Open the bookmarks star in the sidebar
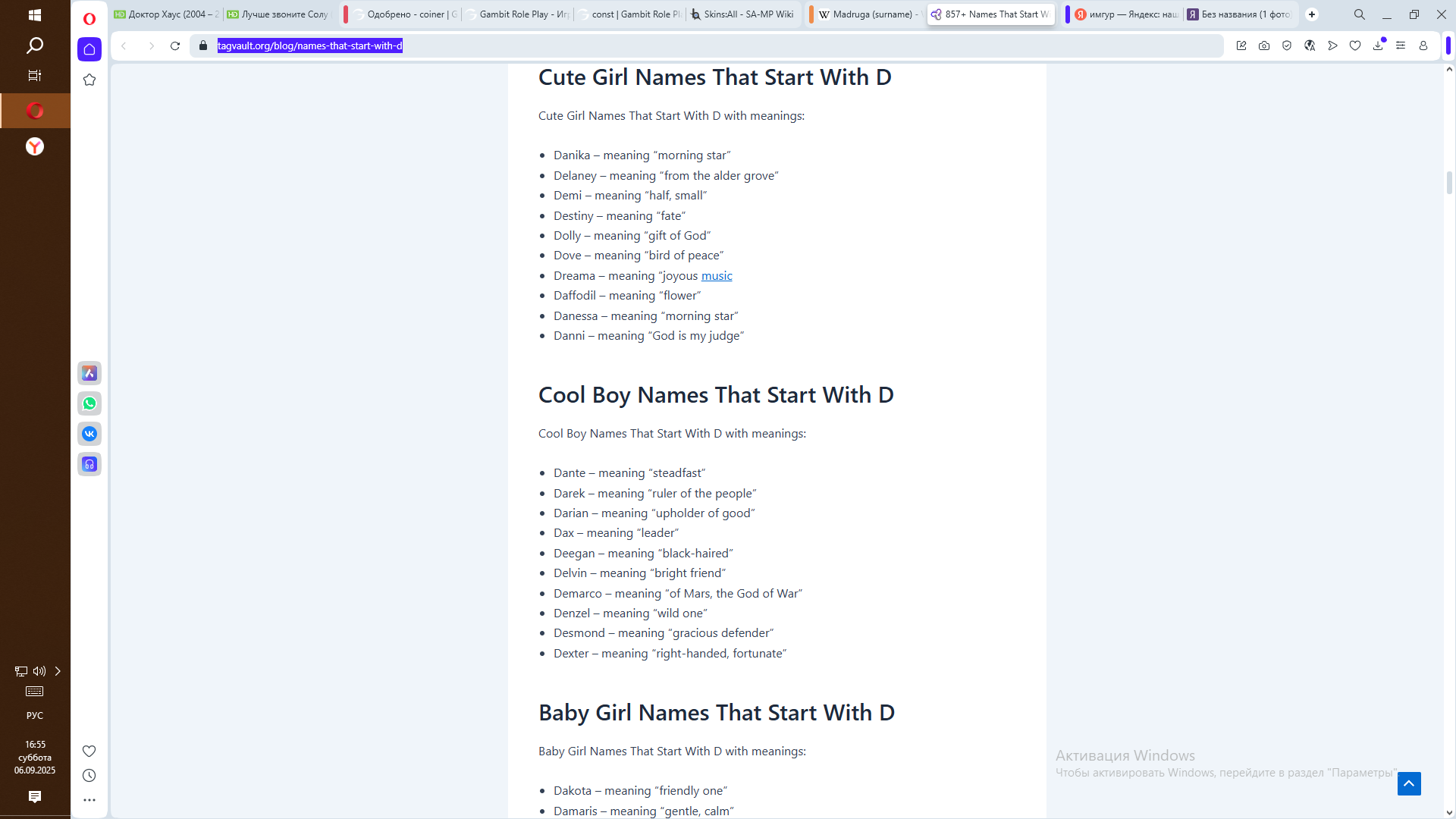Viewport: 1456px width, 819px height. 89,80
